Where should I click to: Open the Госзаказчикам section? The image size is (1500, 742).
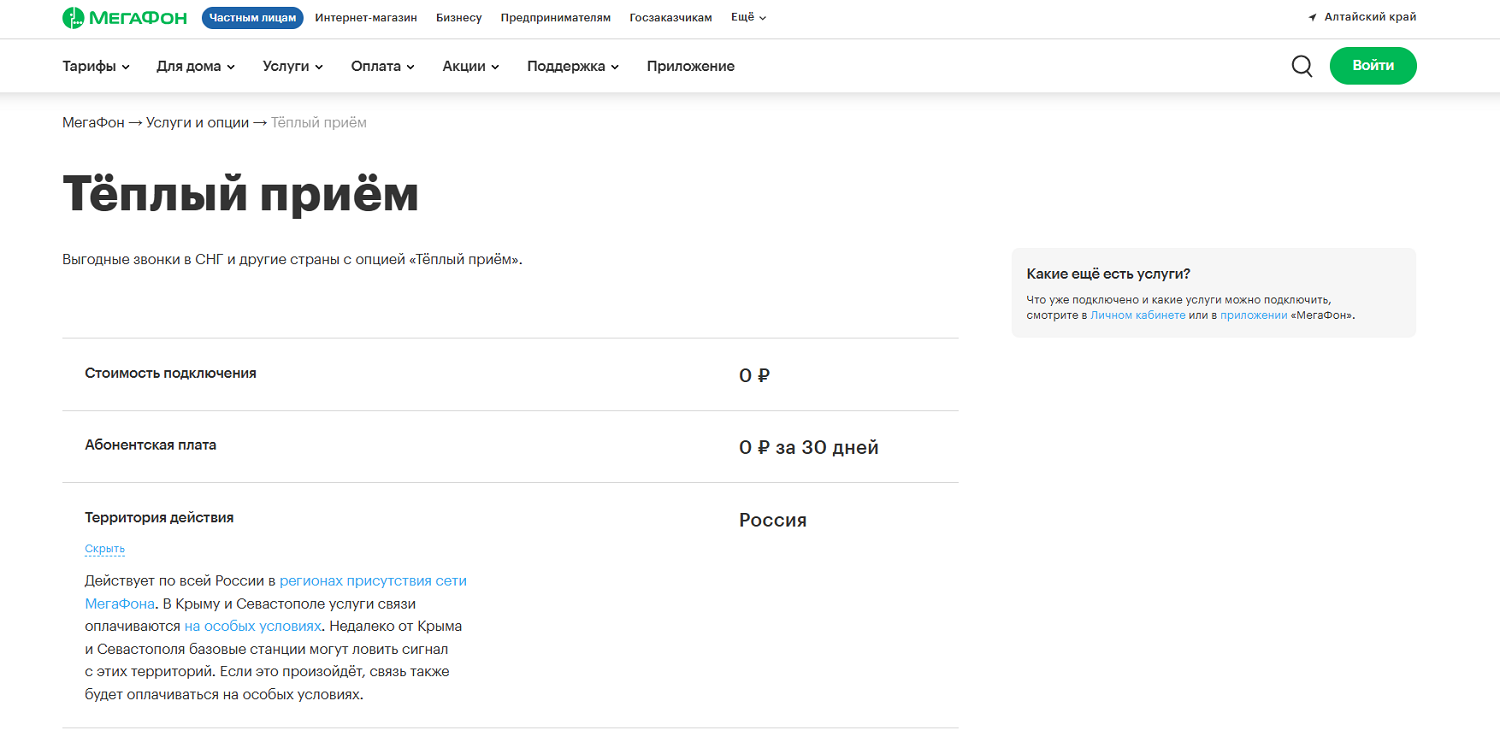click(x=671, y=18)
